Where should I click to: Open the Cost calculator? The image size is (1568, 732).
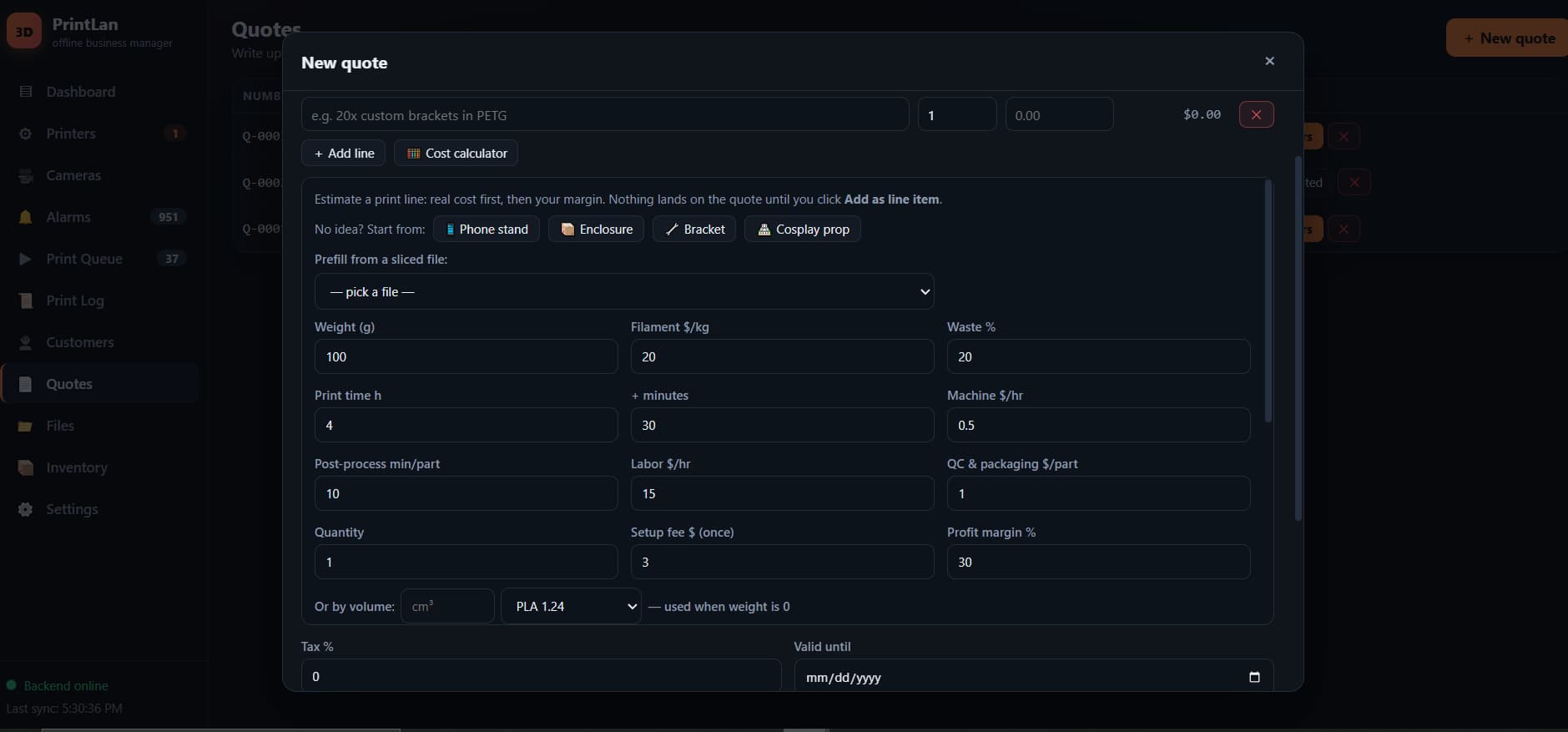pyautogui.click(x=456, y=153)
